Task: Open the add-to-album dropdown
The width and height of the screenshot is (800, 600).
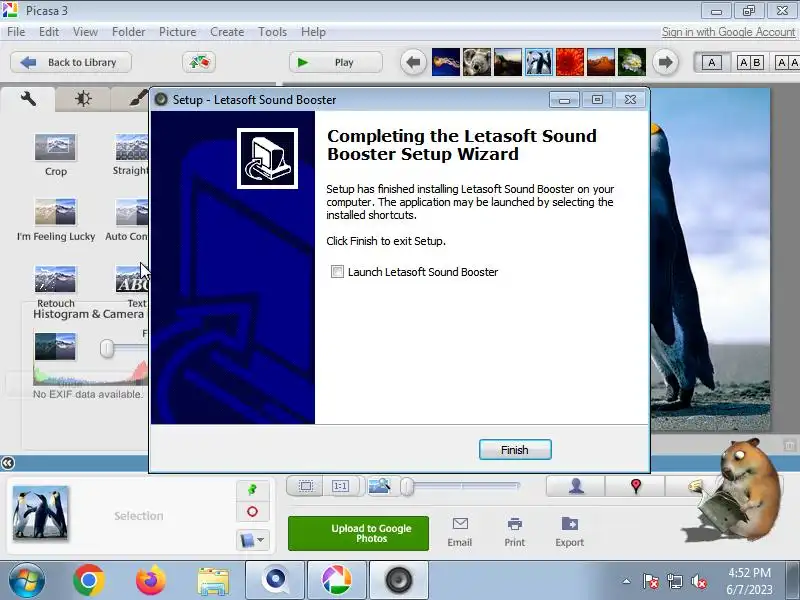Action: coord(253,540)
